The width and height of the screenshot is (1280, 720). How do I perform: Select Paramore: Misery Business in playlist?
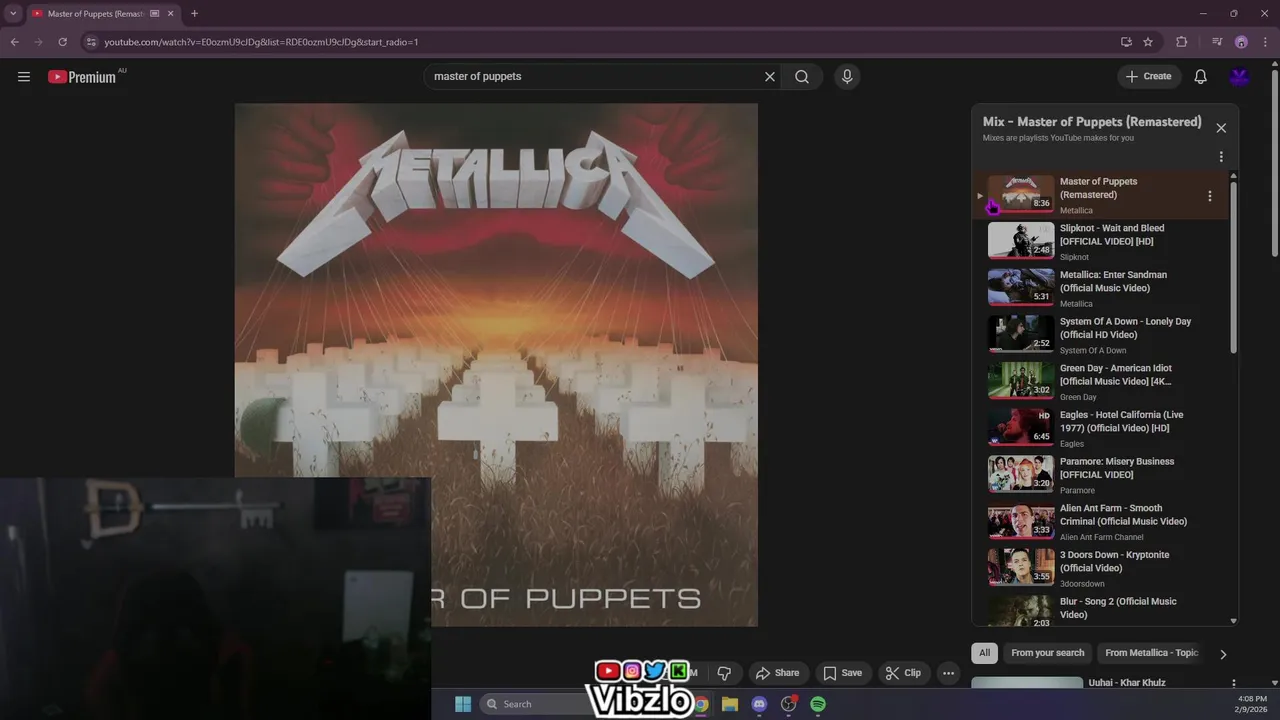pos(1100,475)
